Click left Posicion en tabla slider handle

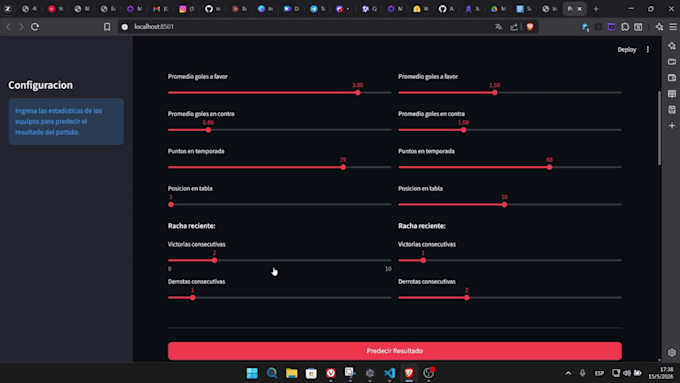click(171, 204)
